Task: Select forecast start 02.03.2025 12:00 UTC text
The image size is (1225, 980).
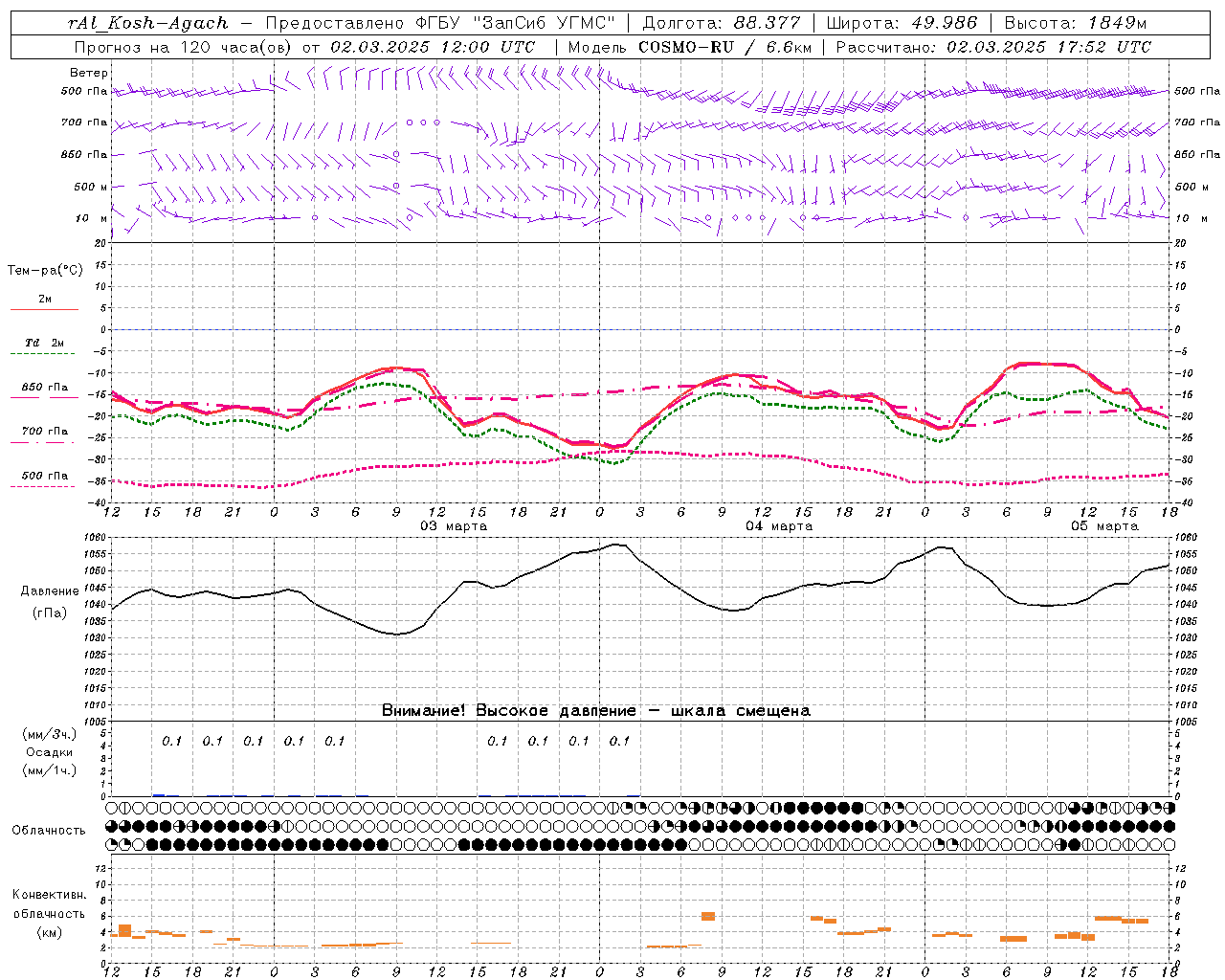Action: [x=433, y=47]
